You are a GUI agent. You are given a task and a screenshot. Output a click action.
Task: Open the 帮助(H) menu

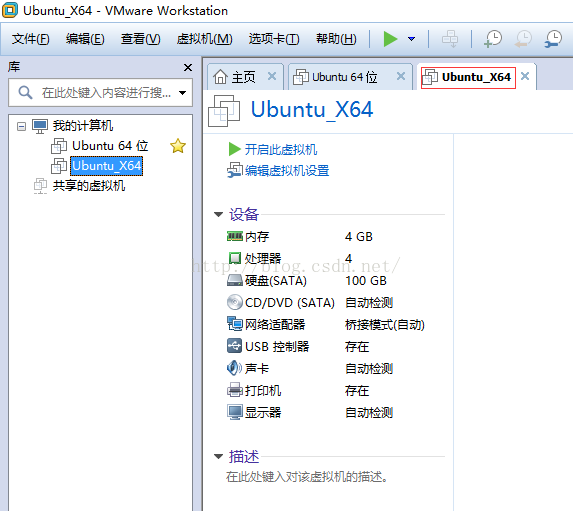tap(336, 39)
